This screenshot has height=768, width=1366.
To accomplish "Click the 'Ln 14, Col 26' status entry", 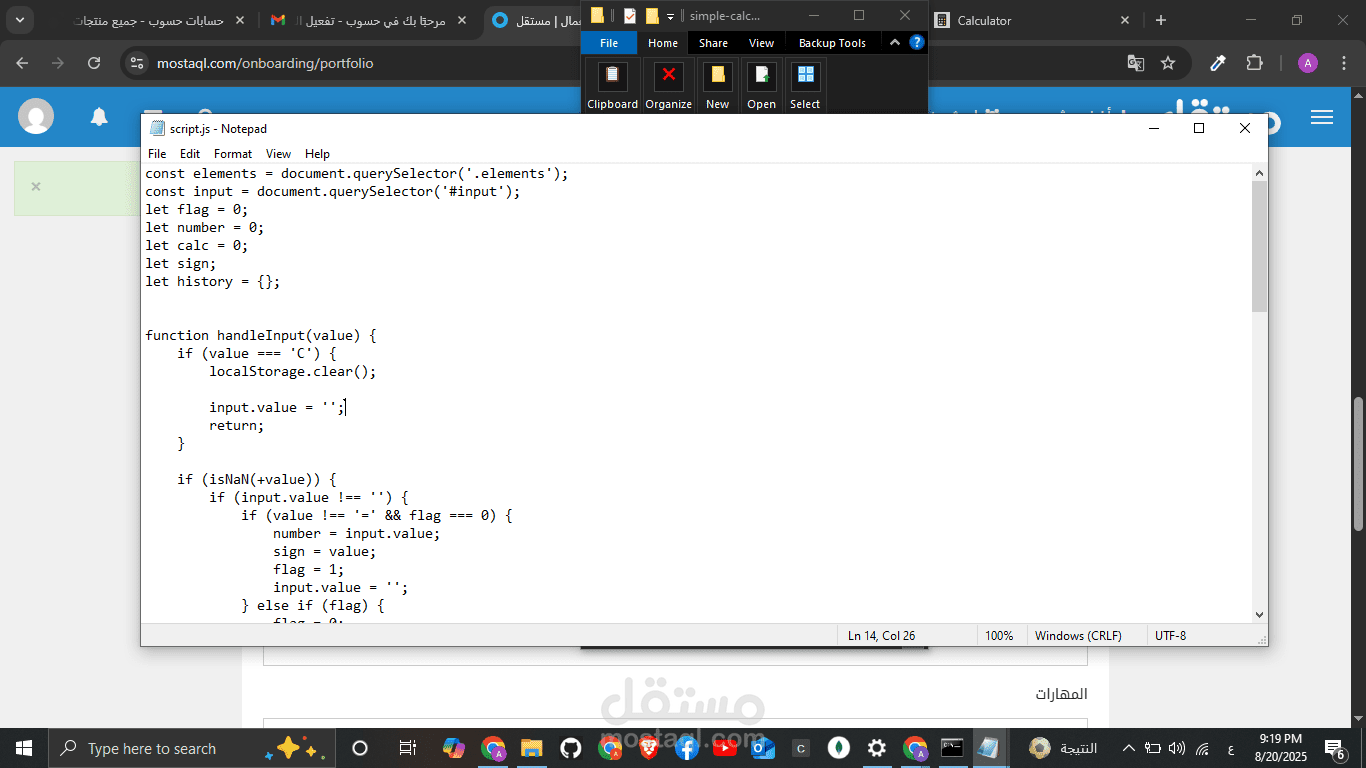I will 881,635.
